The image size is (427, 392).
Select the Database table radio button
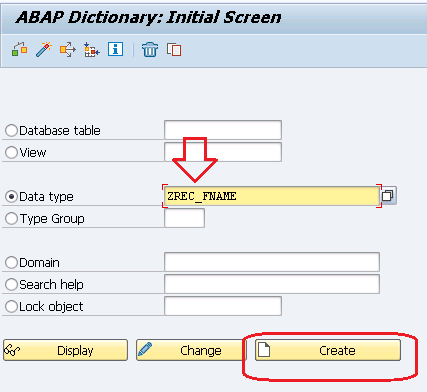point(11,130)
